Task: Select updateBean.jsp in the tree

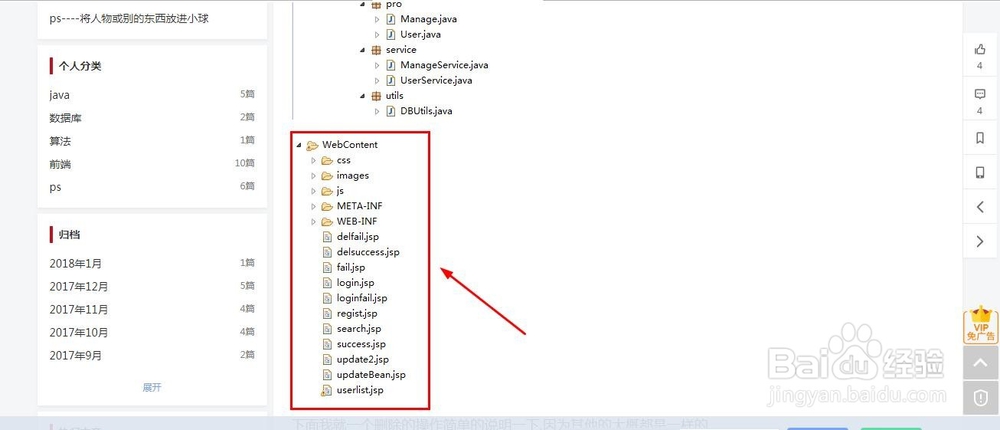Action: pos(371,374)
